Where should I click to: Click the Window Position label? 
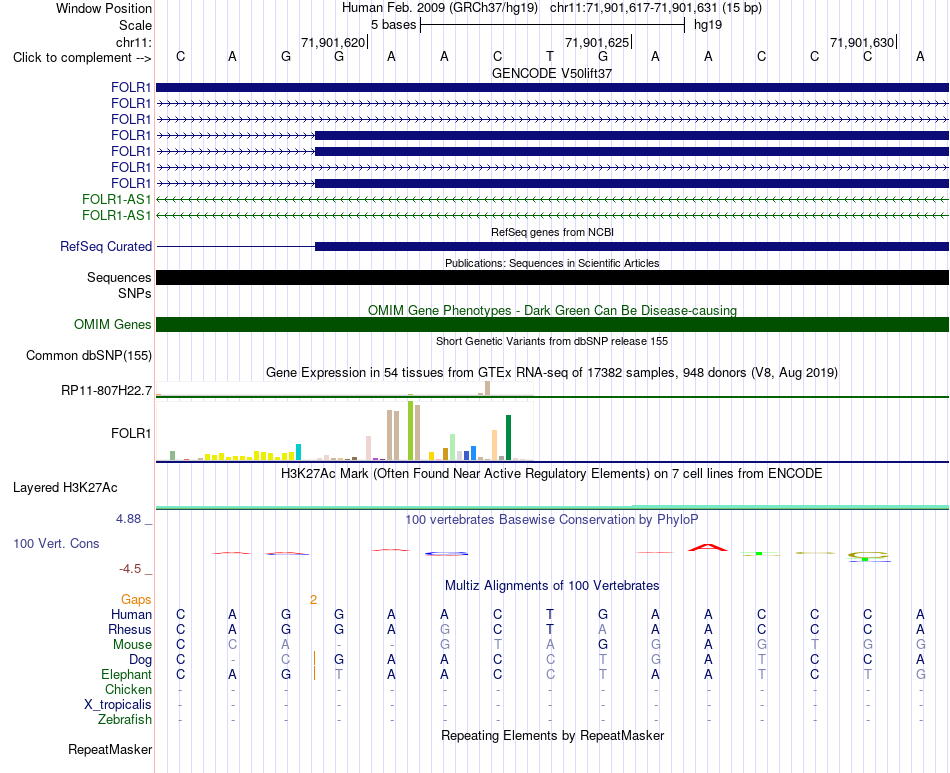point(104,8)
